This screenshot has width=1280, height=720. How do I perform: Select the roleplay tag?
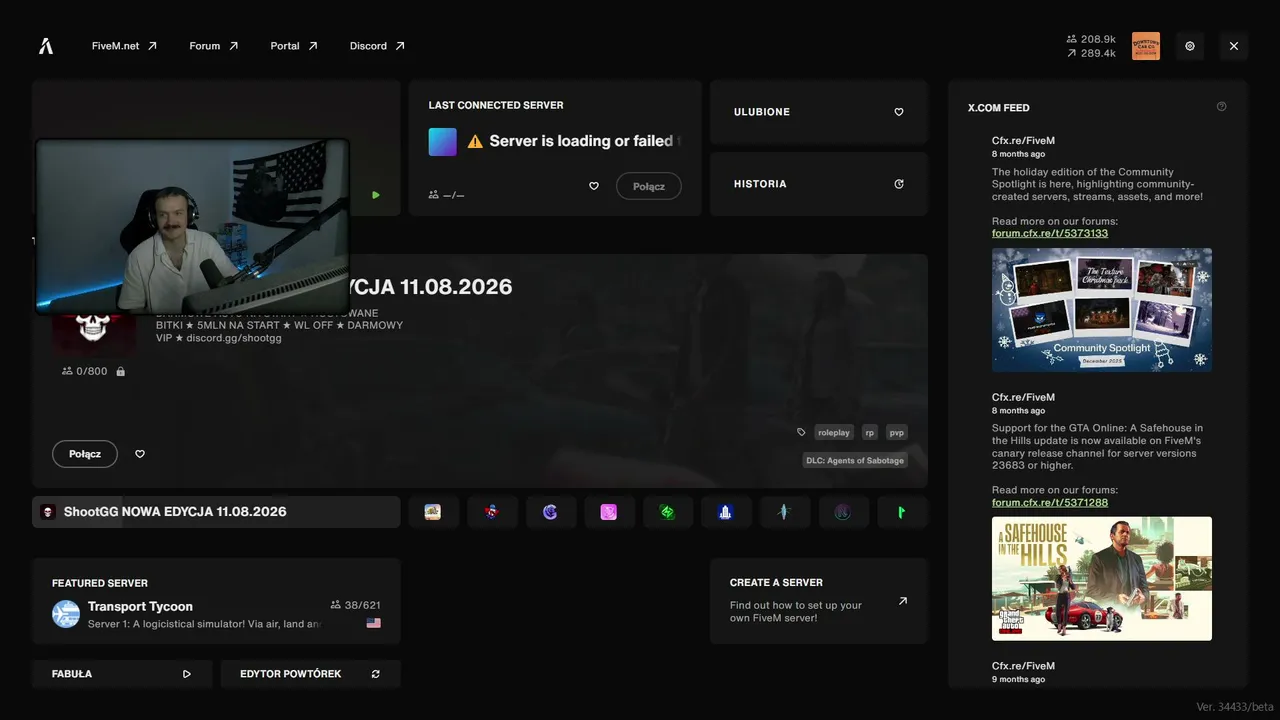(x=834, y=432)
